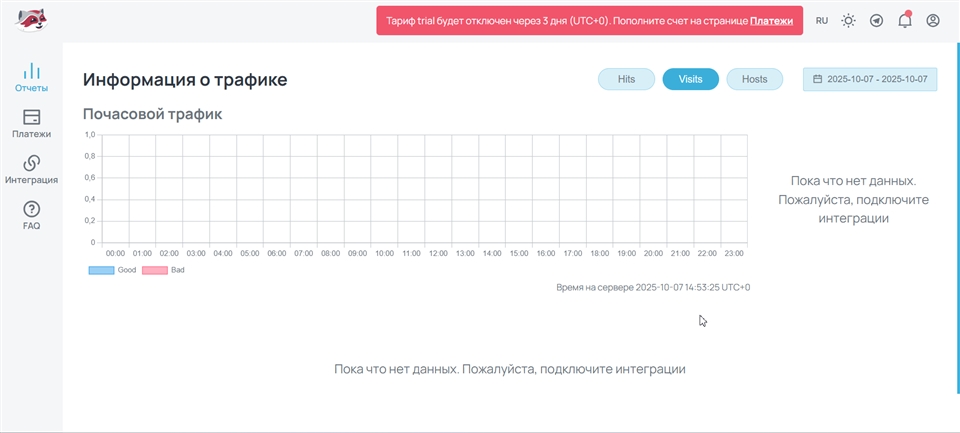Toggle the light/dark theme sun icon

848,20
